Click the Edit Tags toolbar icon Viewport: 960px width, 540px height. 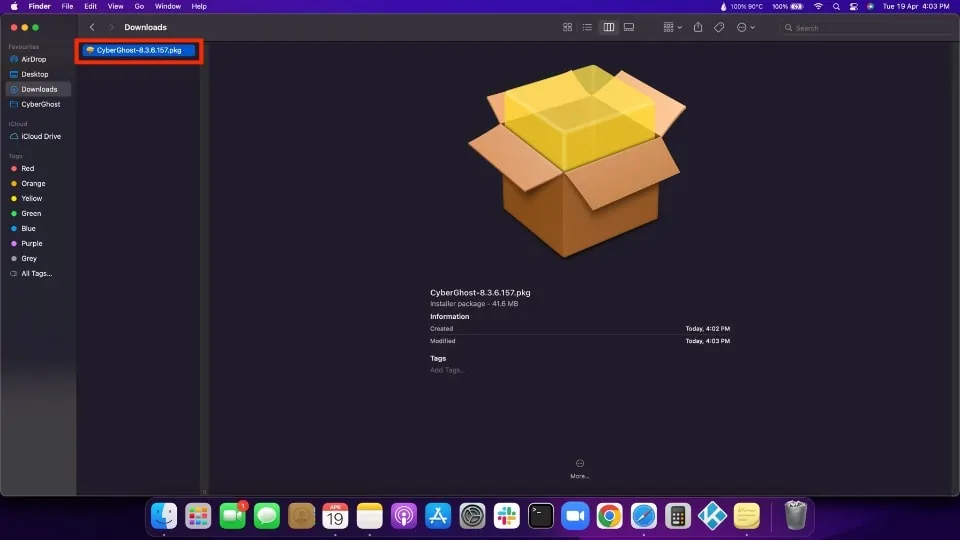click(719, 27)
